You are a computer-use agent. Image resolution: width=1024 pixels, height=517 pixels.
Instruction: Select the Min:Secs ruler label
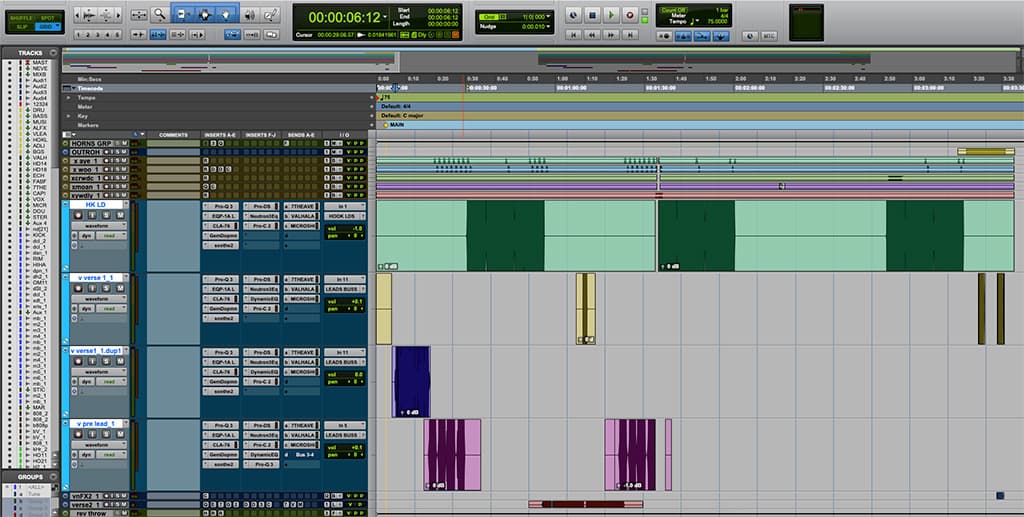click(89, 79)
